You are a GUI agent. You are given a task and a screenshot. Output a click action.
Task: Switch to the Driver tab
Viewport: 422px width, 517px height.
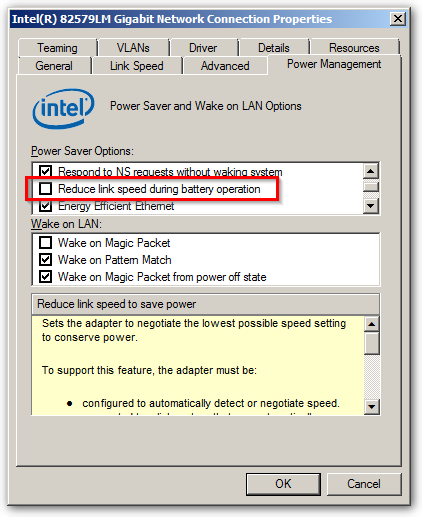coord(203,48)
